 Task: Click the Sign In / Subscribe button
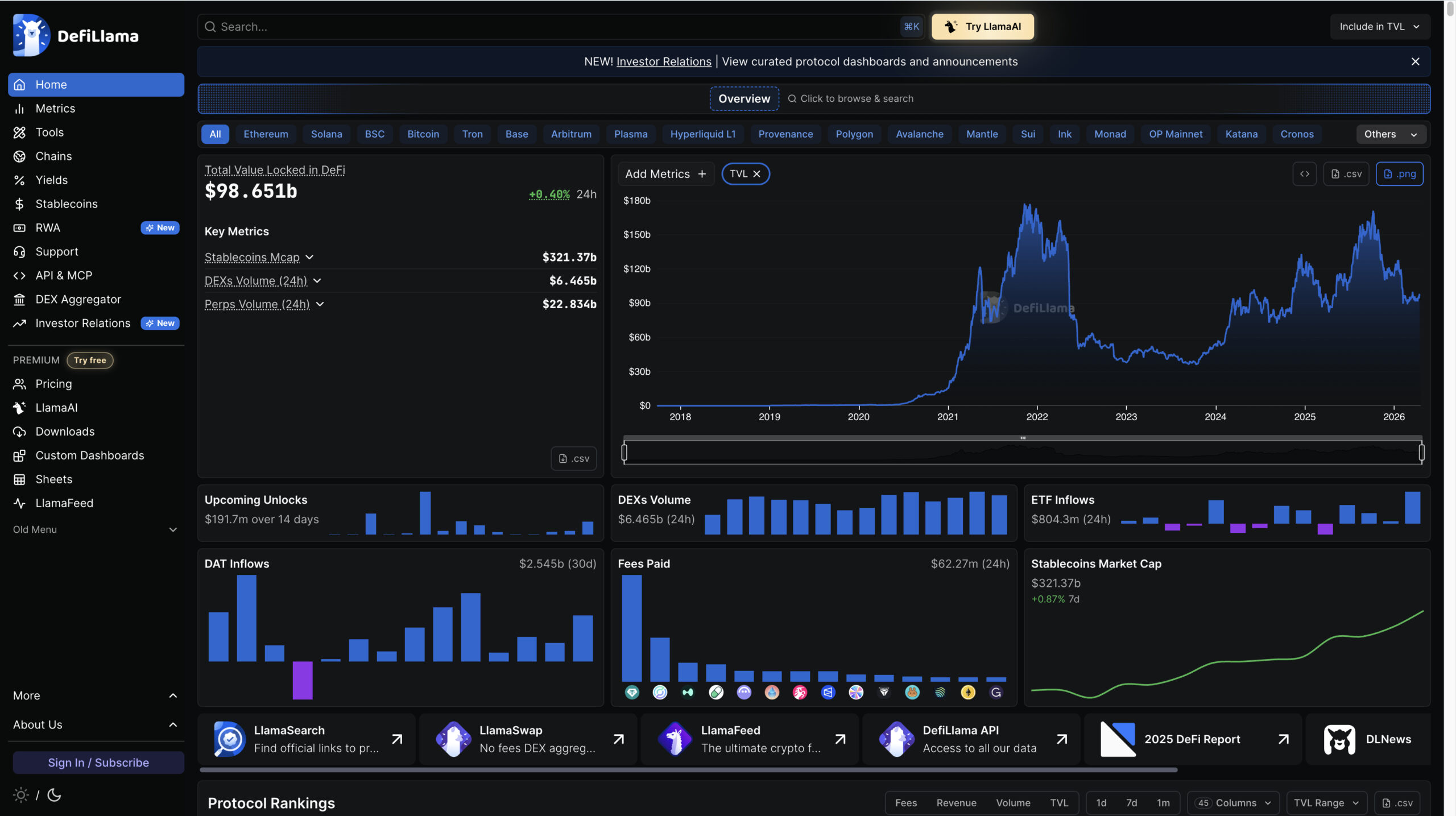pyautogui.click(x=98, y=763)
